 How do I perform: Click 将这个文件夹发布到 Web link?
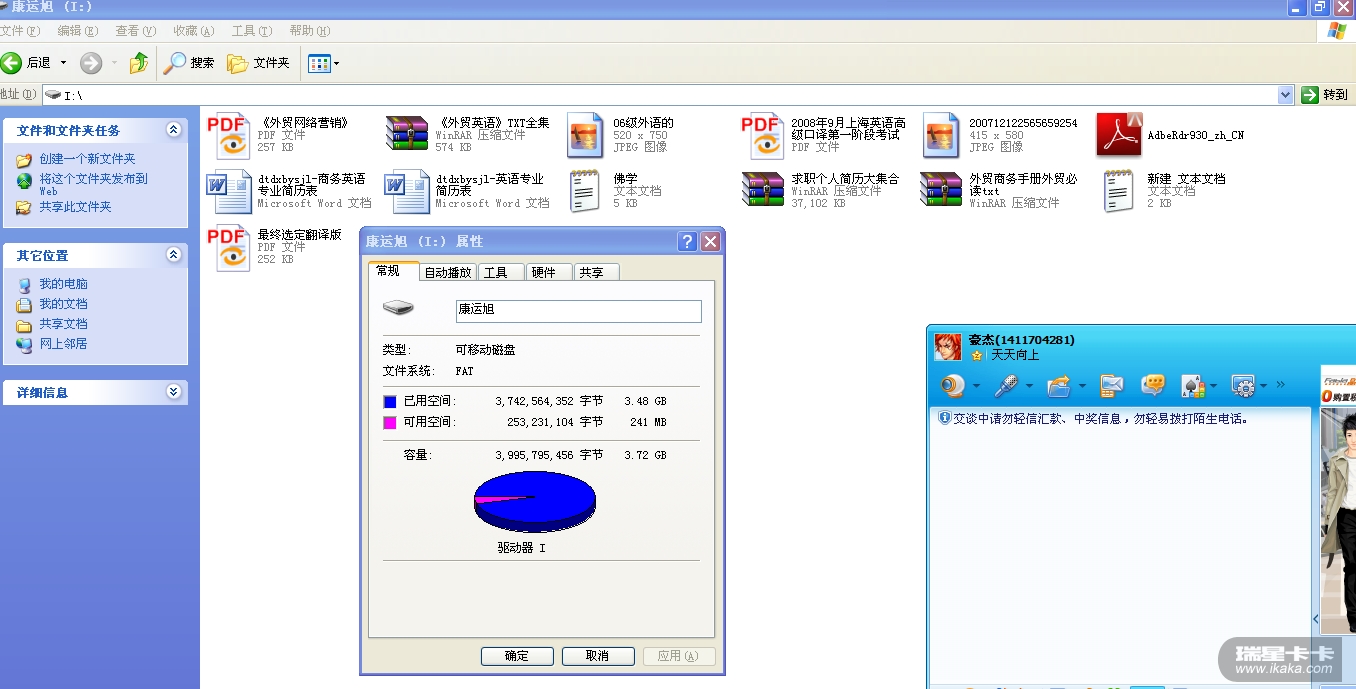[x=93, y=184]
